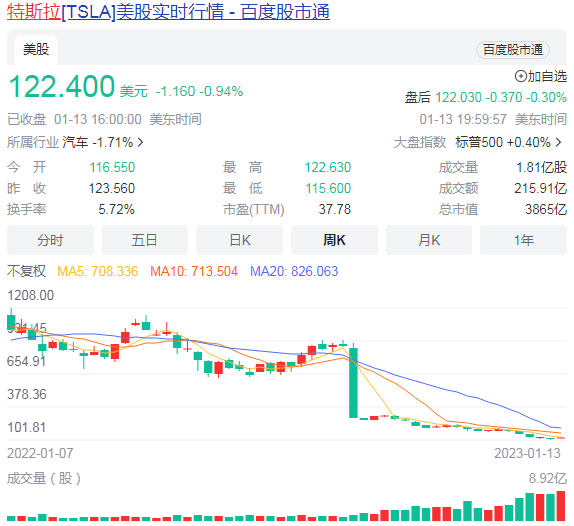This screenshot has height=526, width=574.
Task: Click the MA20: 826.063 indicator label
Action: click(x=294, y=271)
